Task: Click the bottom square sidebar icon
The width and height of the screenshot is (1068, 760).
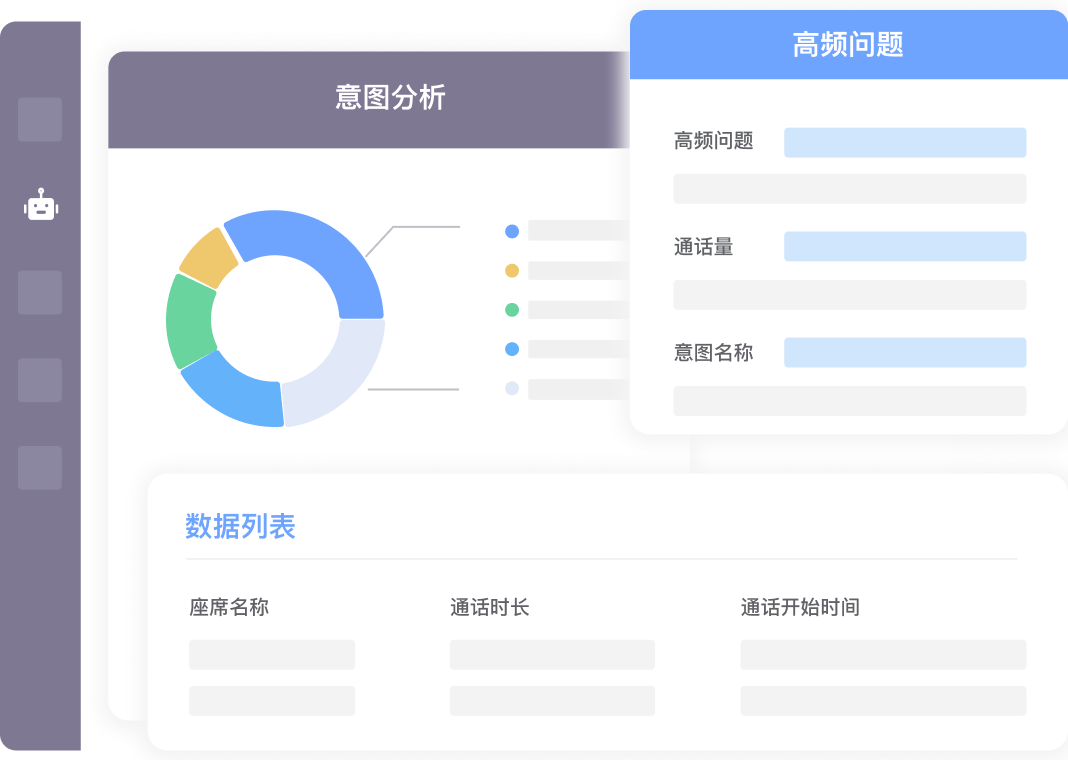Action: point(40,467)
